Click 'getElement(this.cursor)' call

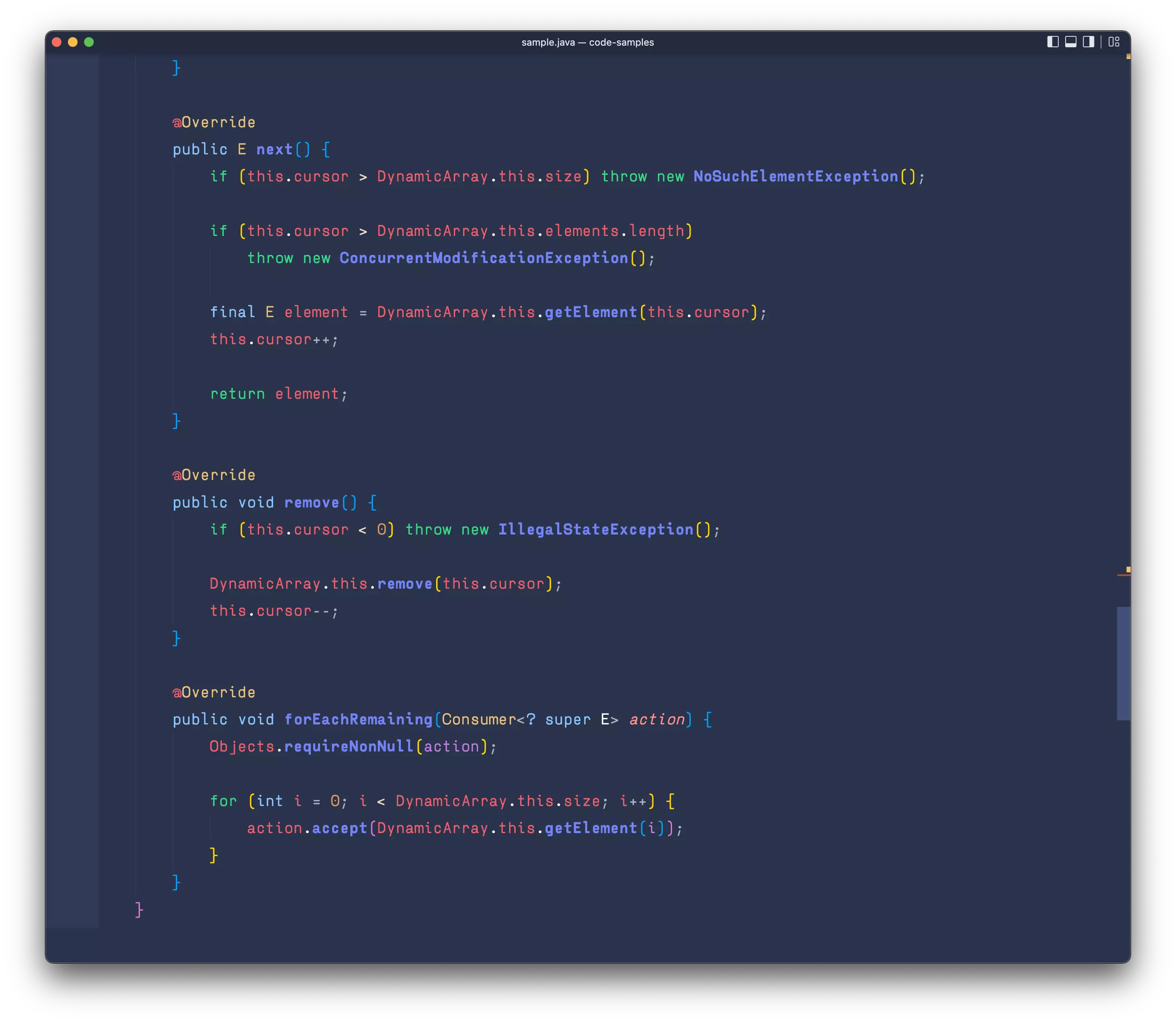click(651, 312)
